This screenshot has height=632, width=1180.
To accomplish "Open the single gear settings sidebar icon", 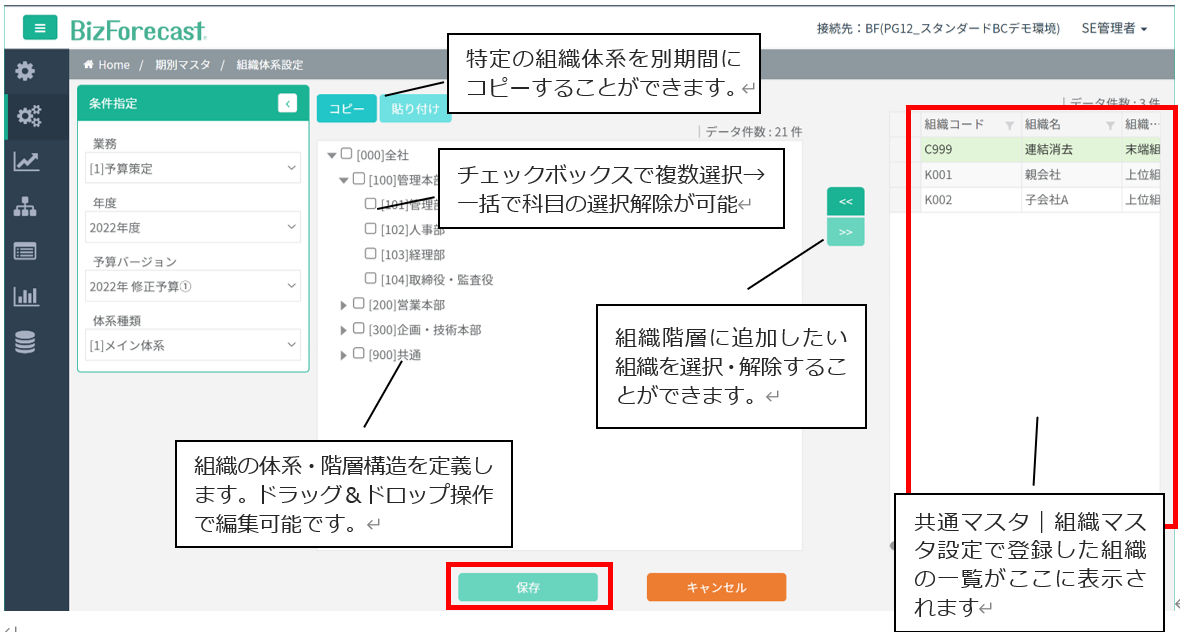I will [x=25, y=71].
